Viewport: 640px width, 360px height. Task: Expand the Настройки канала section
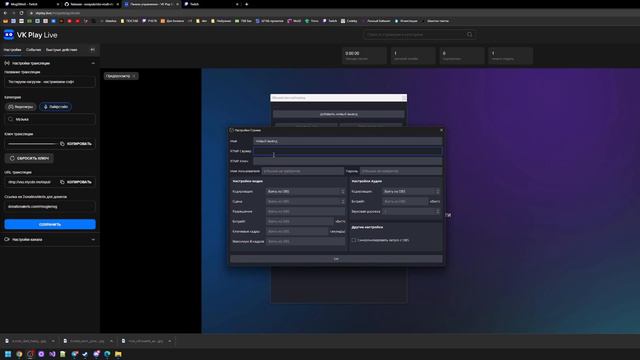pyautogui.click(x=93, y=240)
